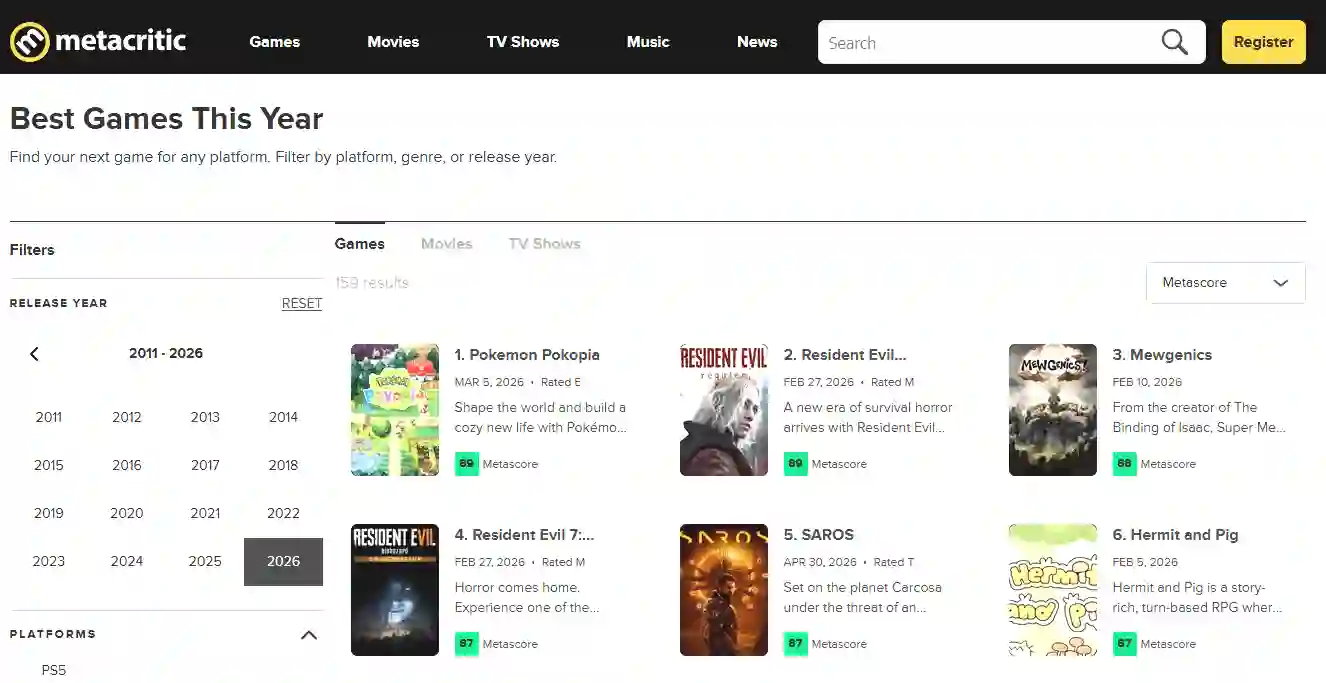Filter by release year 2019
1326x683 pixels.
click(49, 513)
